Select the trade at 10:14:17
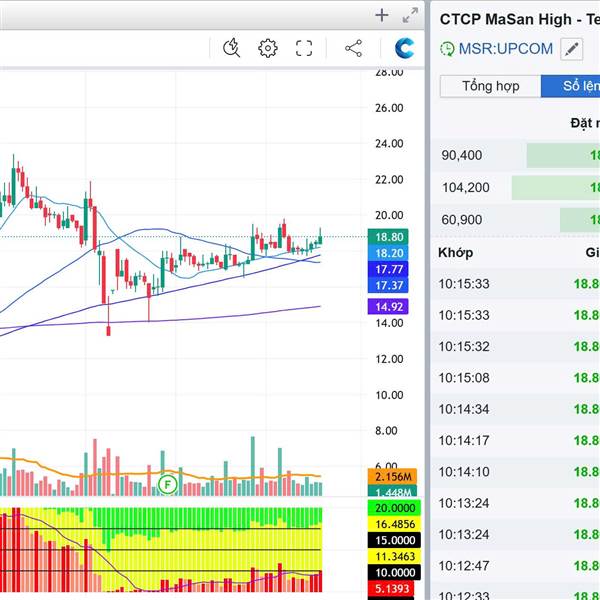Viewport: 600px width, 600px height. tap(516, 440)
